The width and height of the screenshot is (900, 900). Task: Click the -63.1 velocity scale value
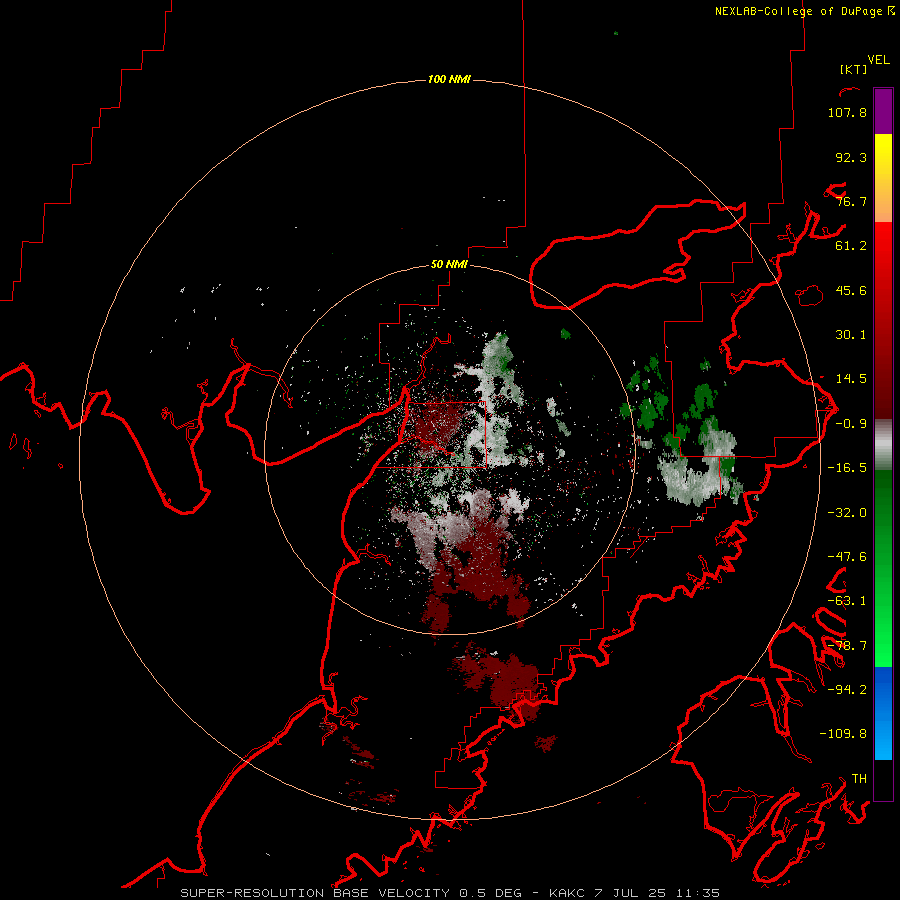coord(847,601)
